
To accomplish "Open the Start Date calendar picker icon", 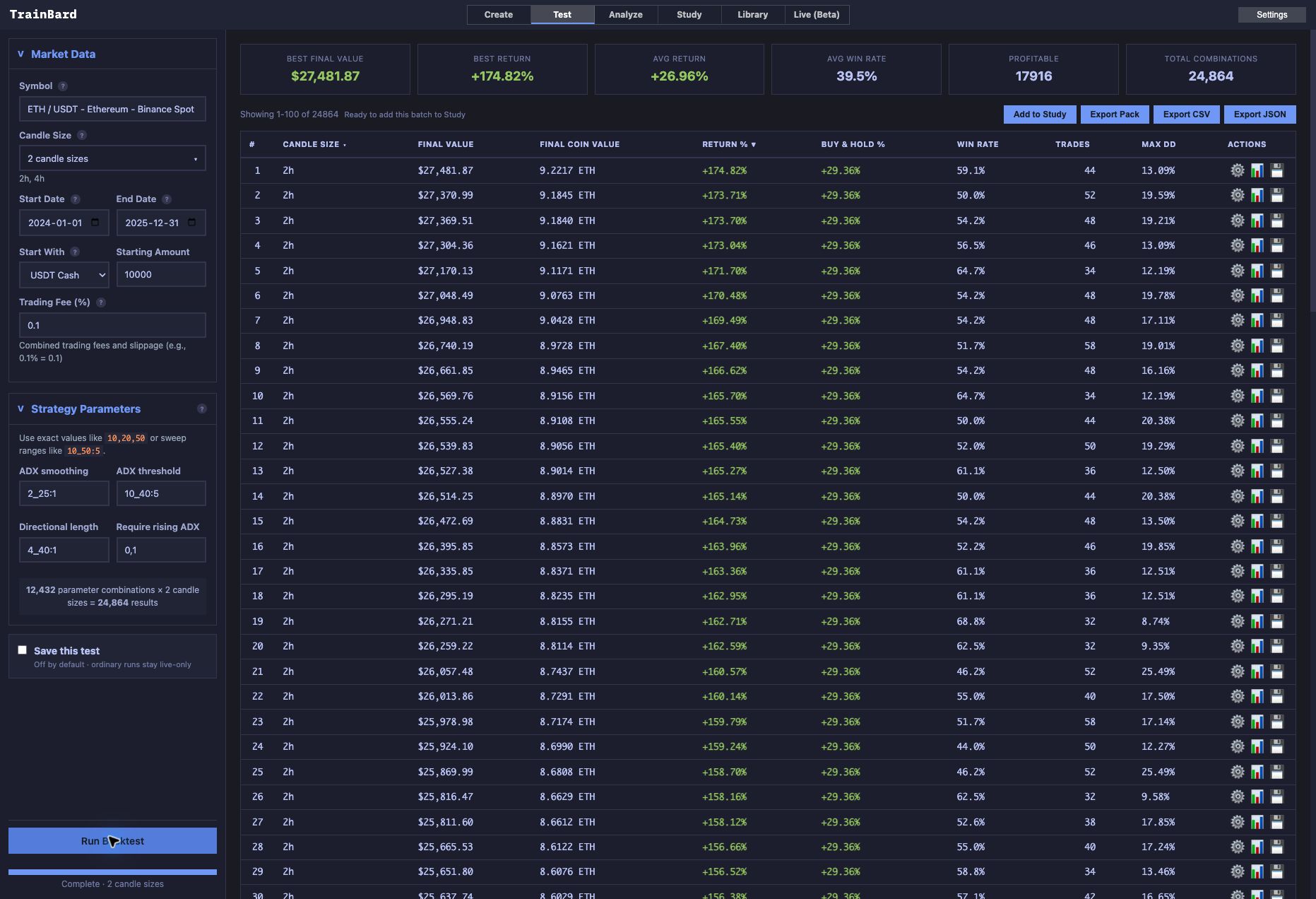I will click(95, 223).
